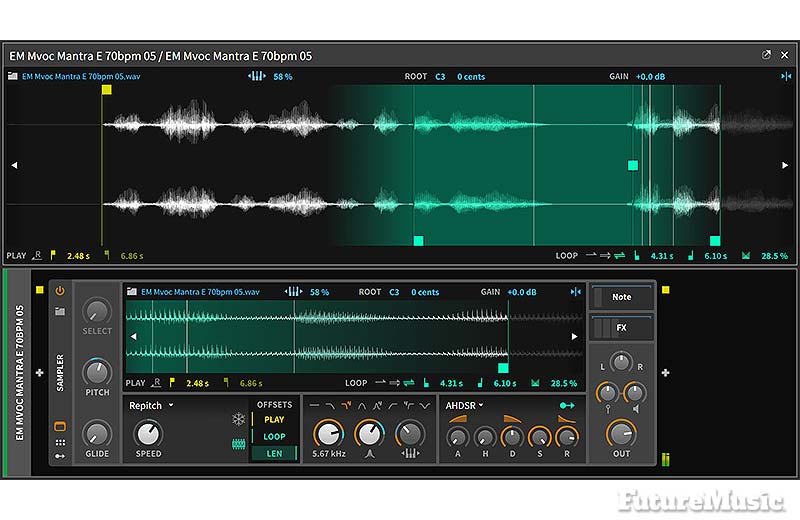Open the sample browser folder icon in Sampler sidebar
Screen dimensions: 800x520
click(x=60, y=311)
